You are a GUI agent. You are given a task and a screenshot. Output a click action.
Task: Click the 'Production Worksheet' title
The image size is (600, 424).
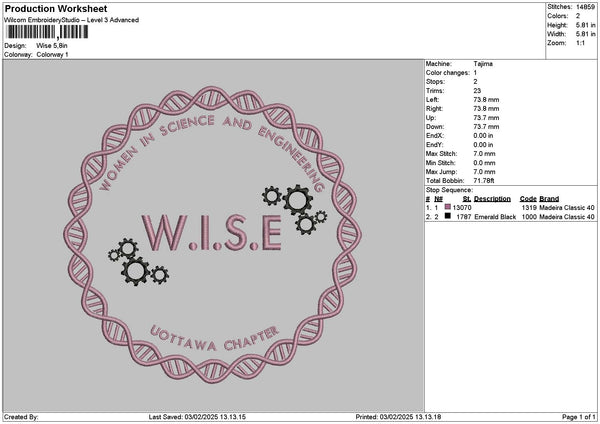[x=56, y=9]
